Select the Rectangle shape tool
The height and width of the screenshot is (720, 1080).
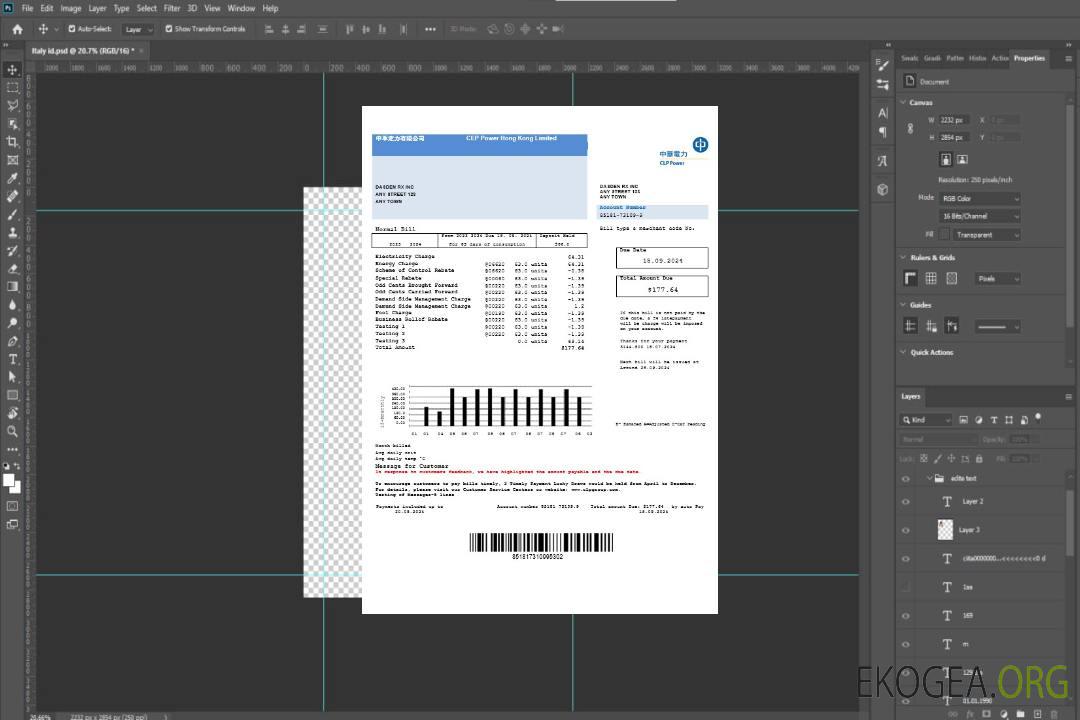click(12, 395)
